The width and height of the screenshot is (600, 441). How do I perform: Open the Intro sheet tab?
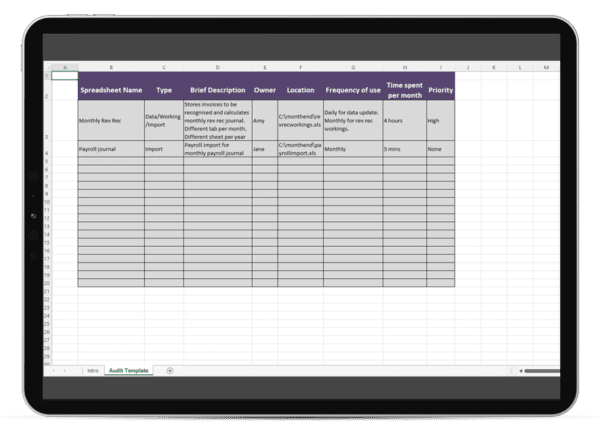93,371
